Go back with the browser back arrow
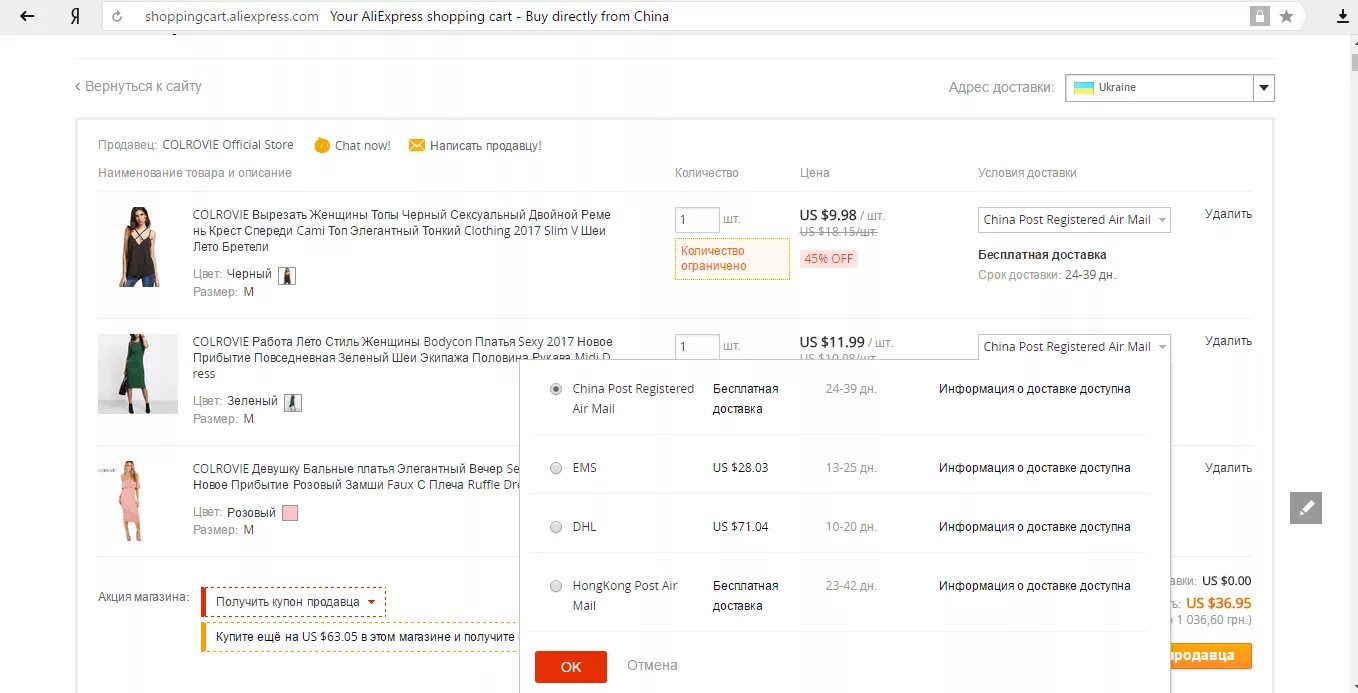 pyautogui.click(x=27, y=16)
